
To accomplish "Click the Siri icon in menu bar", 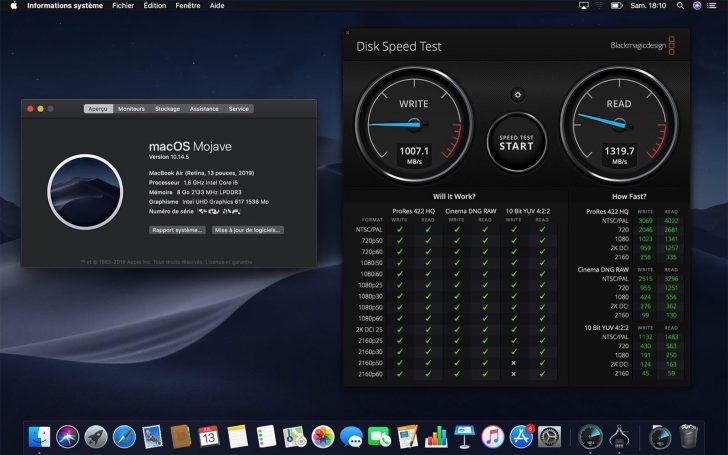I will click(x=696, y=6).
